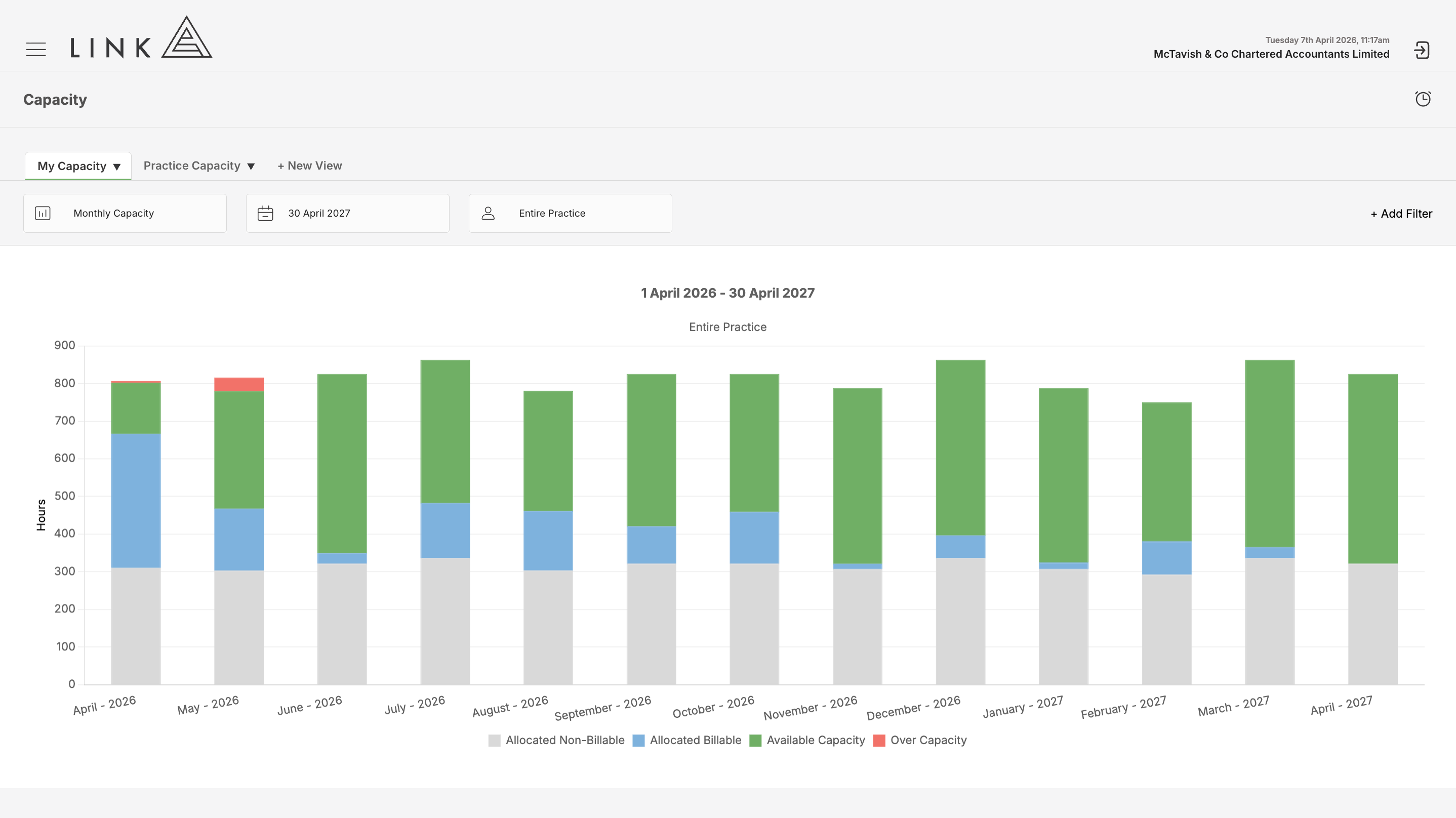Toggle Available Capacity legend series
Viewport: 1456px width, 818px height.
807,740
